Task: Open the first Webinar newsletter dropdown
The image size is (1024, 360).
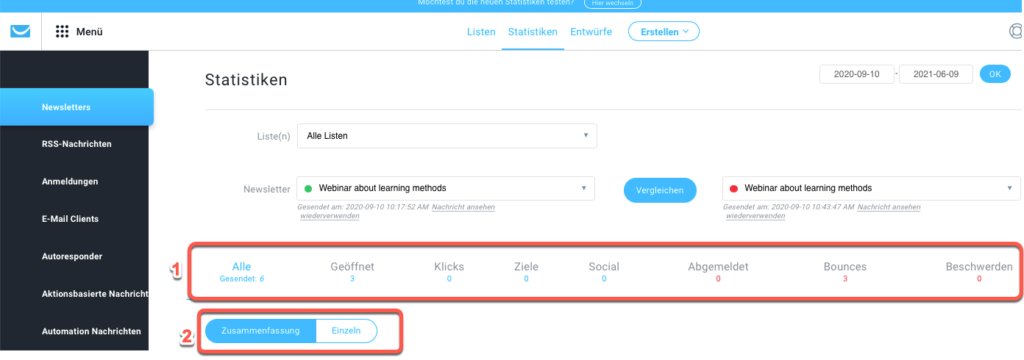Action: (x=445, y=188)
